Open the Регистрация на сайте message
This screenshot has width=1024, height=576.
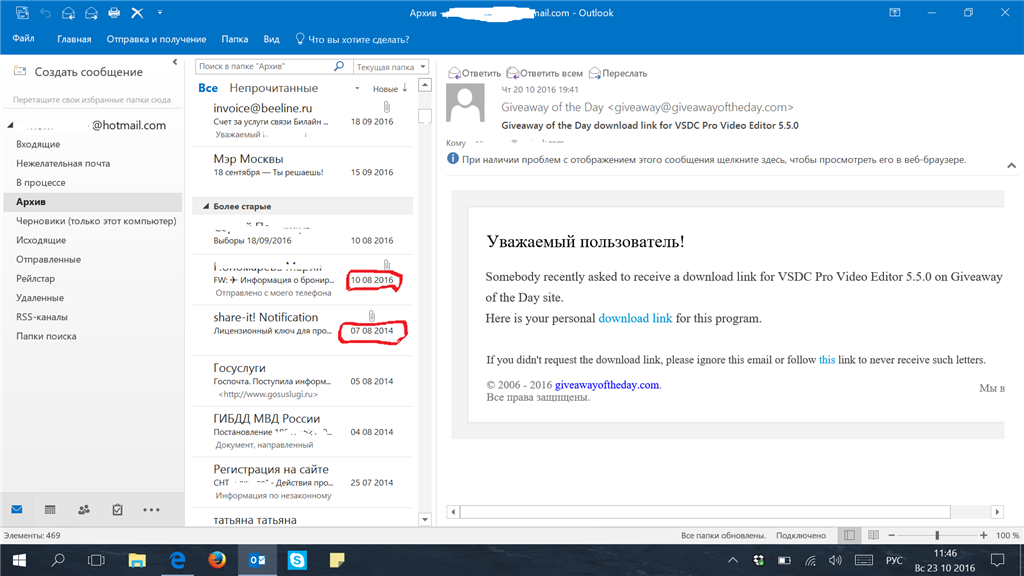point(303,482)
